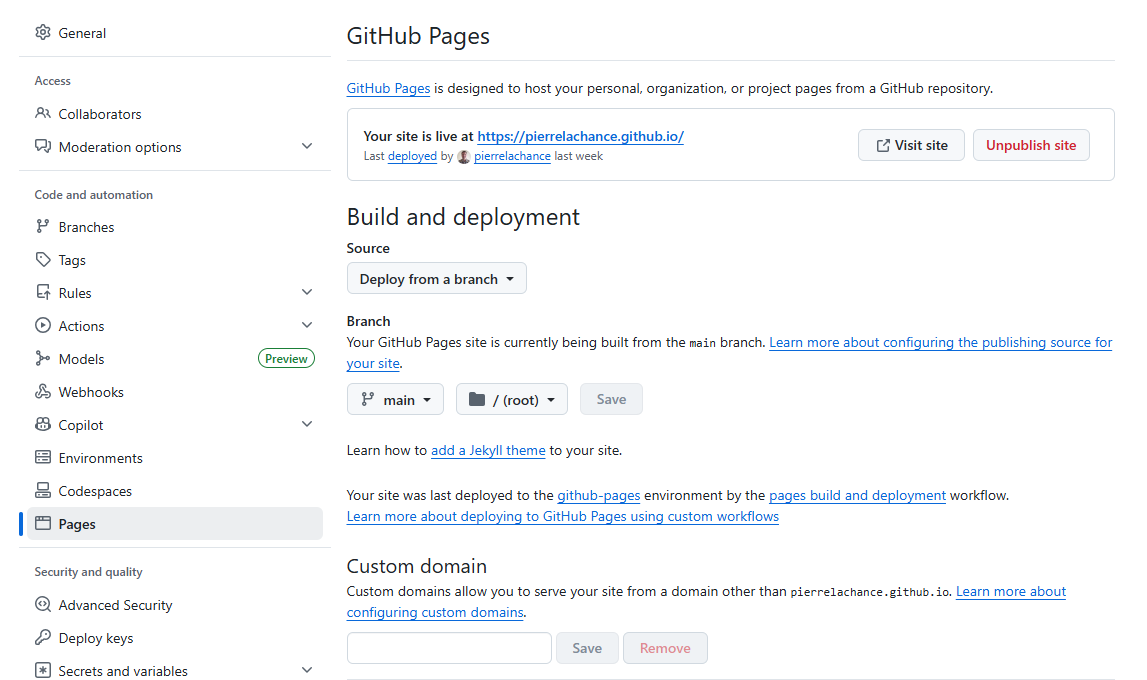The width and height of the screenshot is (1147, 680).
Task: Click the Deploy keys key icon
Action: (x=43, y=638)
